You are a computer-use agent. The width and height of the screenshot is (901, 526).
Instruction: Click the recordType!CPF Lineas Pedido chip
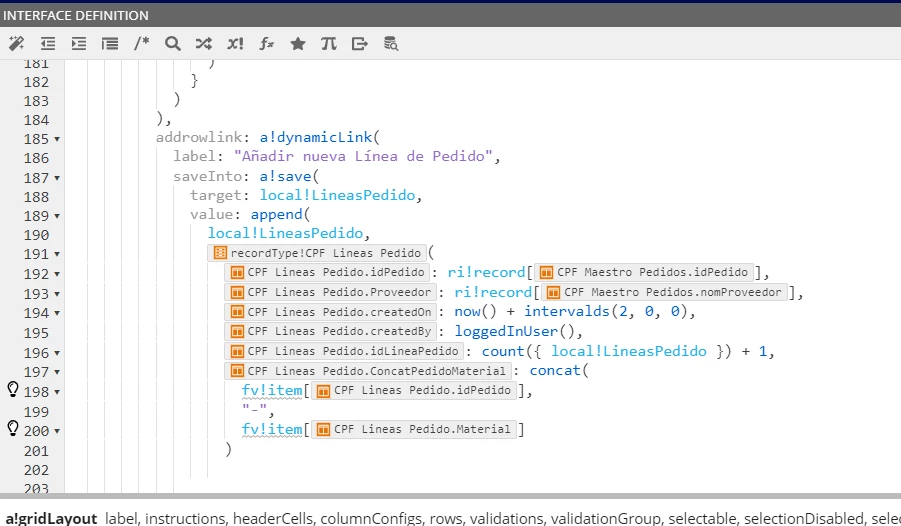pyautogui.click(x=317, y=253)
